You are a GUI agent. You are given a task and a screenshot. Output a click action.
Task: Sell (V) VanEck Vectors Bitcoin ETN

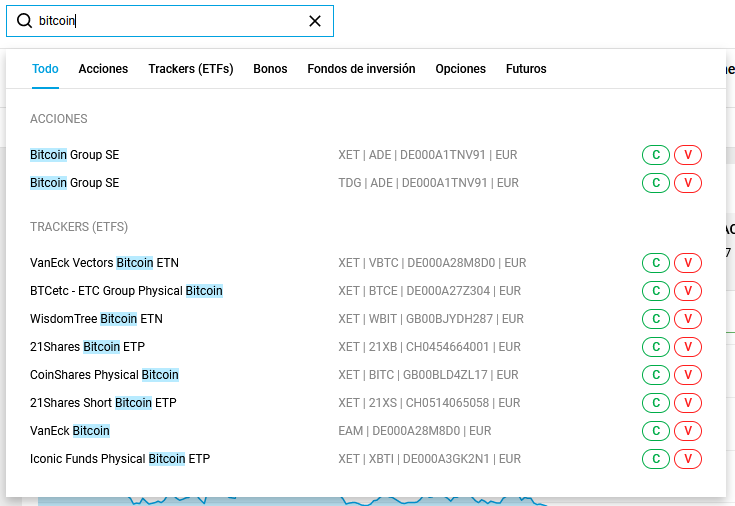pos(688,263)
